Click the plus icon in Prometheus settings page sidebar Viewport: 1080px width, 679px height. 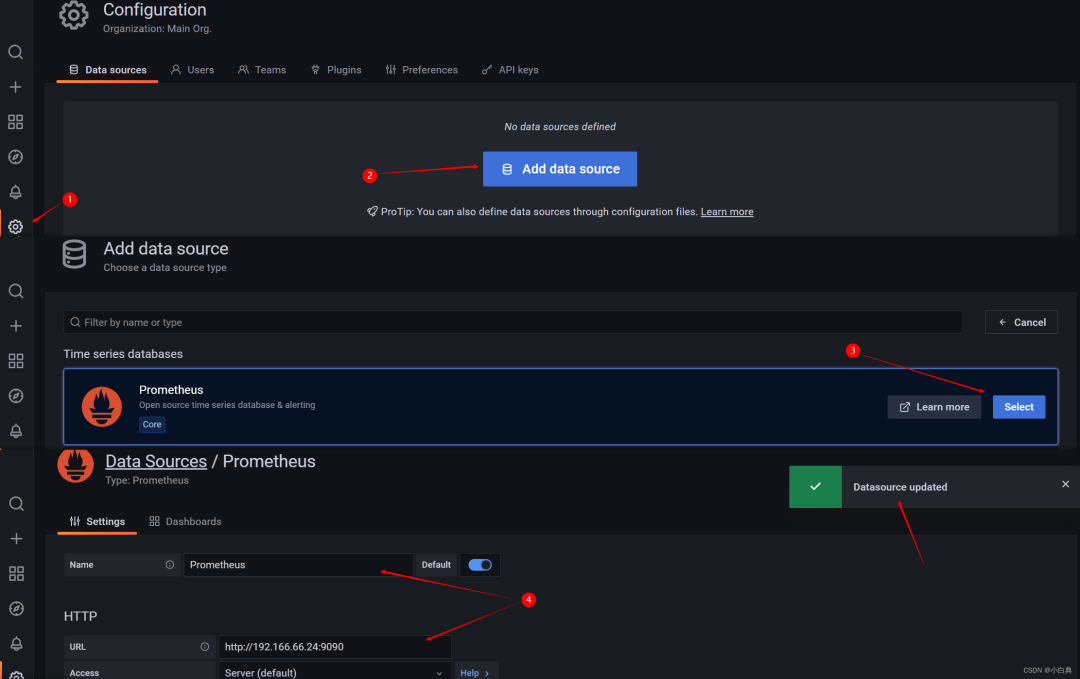point(17,539)
